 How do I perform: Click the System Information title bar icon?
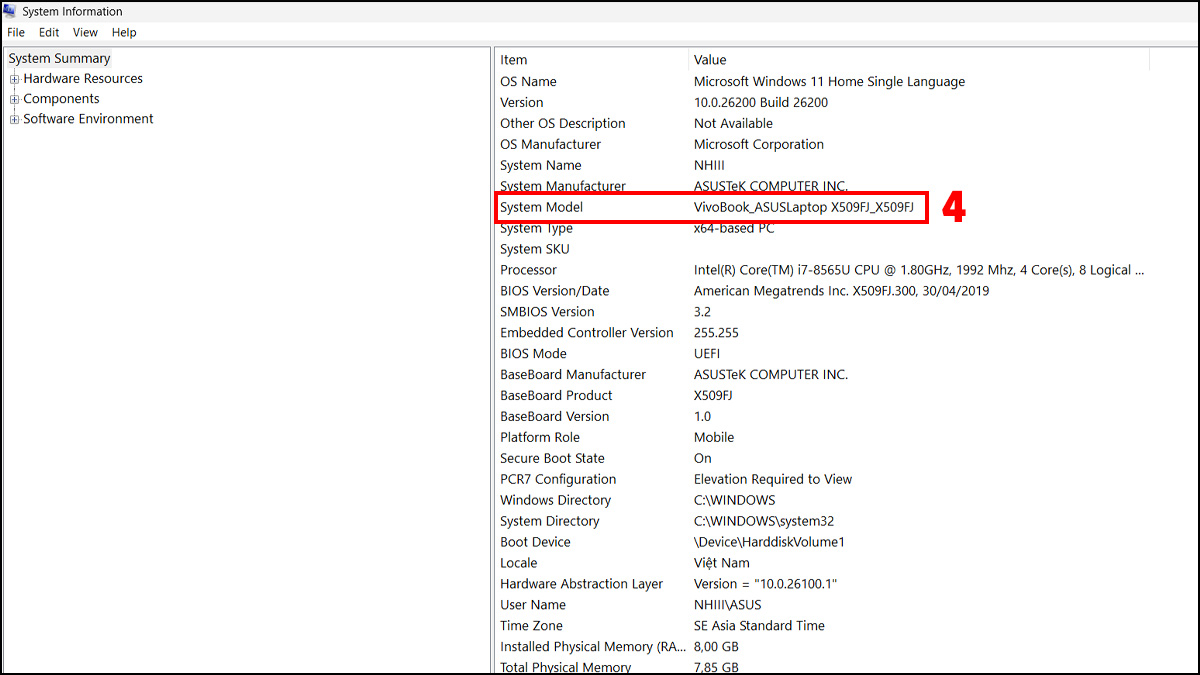tap(11, 12)
